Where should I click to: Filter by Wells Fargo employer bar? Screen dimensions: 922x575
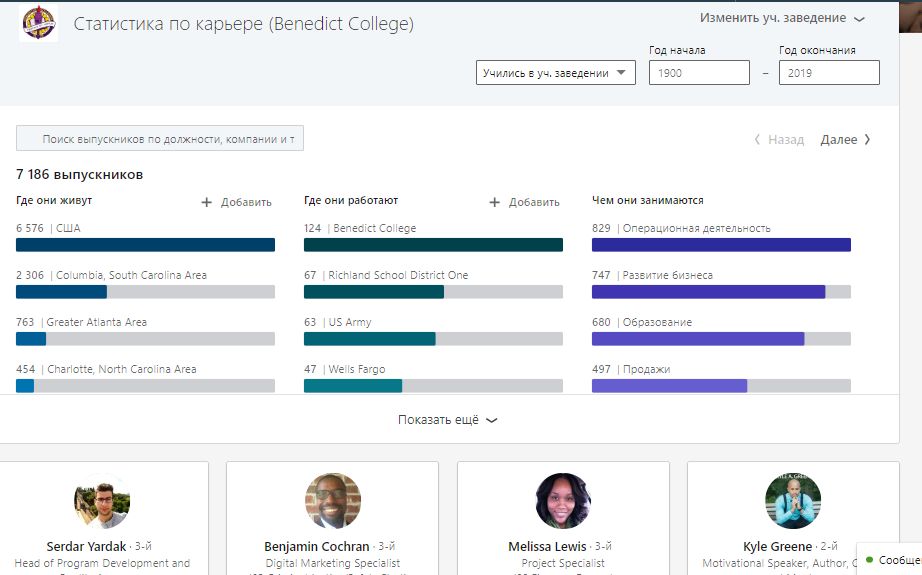433,386
